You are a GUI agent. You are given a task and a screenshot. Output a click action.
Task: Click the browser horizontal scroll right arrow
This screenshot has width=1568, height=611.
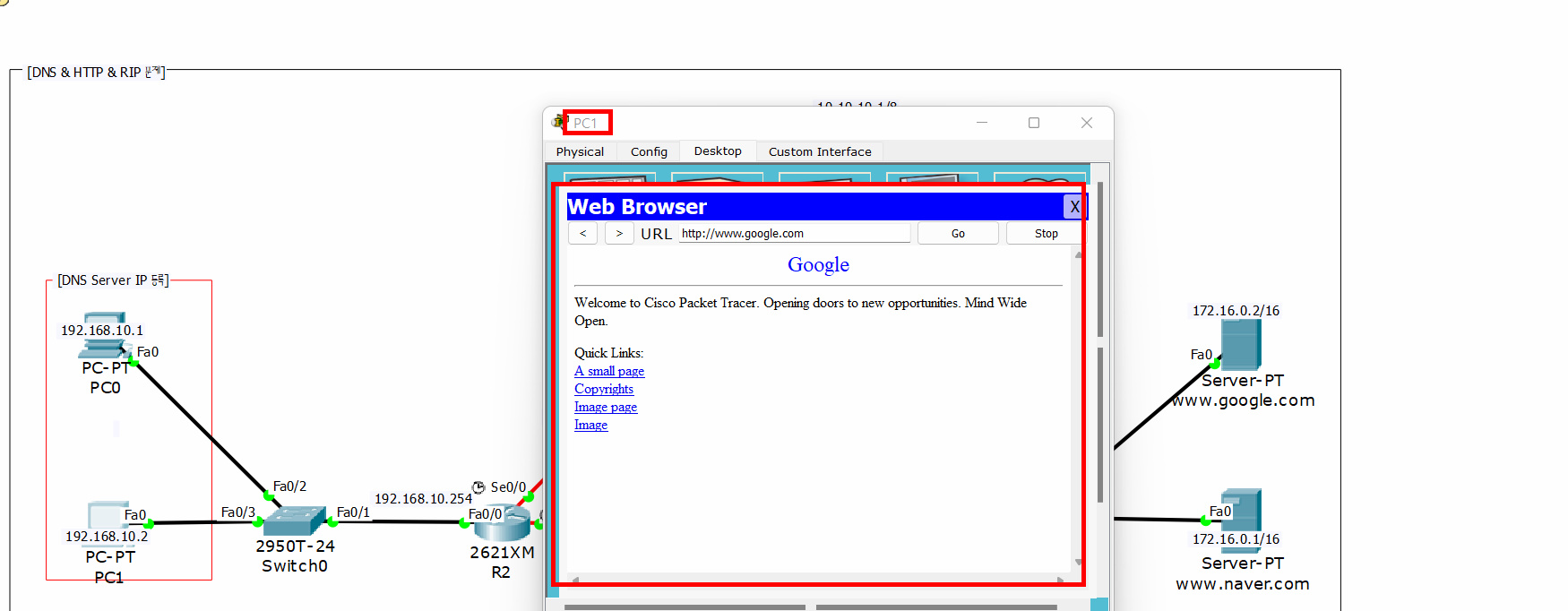[1061, 580]
